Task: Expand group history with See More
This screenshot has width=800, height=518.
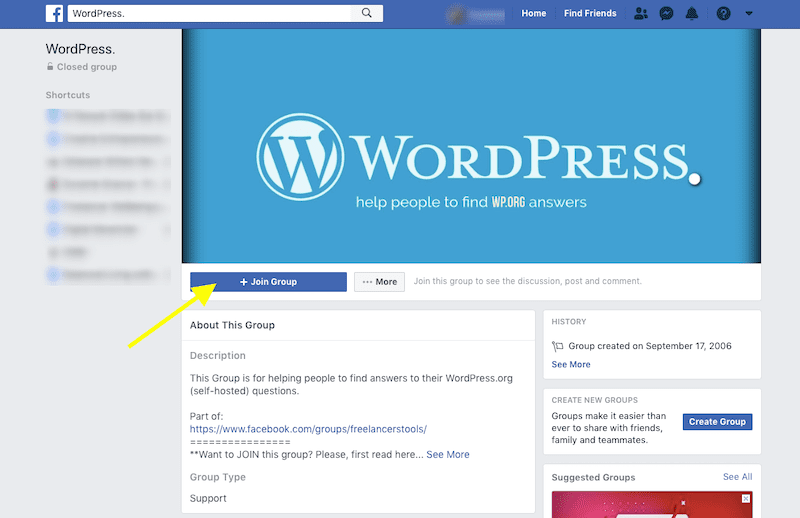Action: [x=571, y=364]
